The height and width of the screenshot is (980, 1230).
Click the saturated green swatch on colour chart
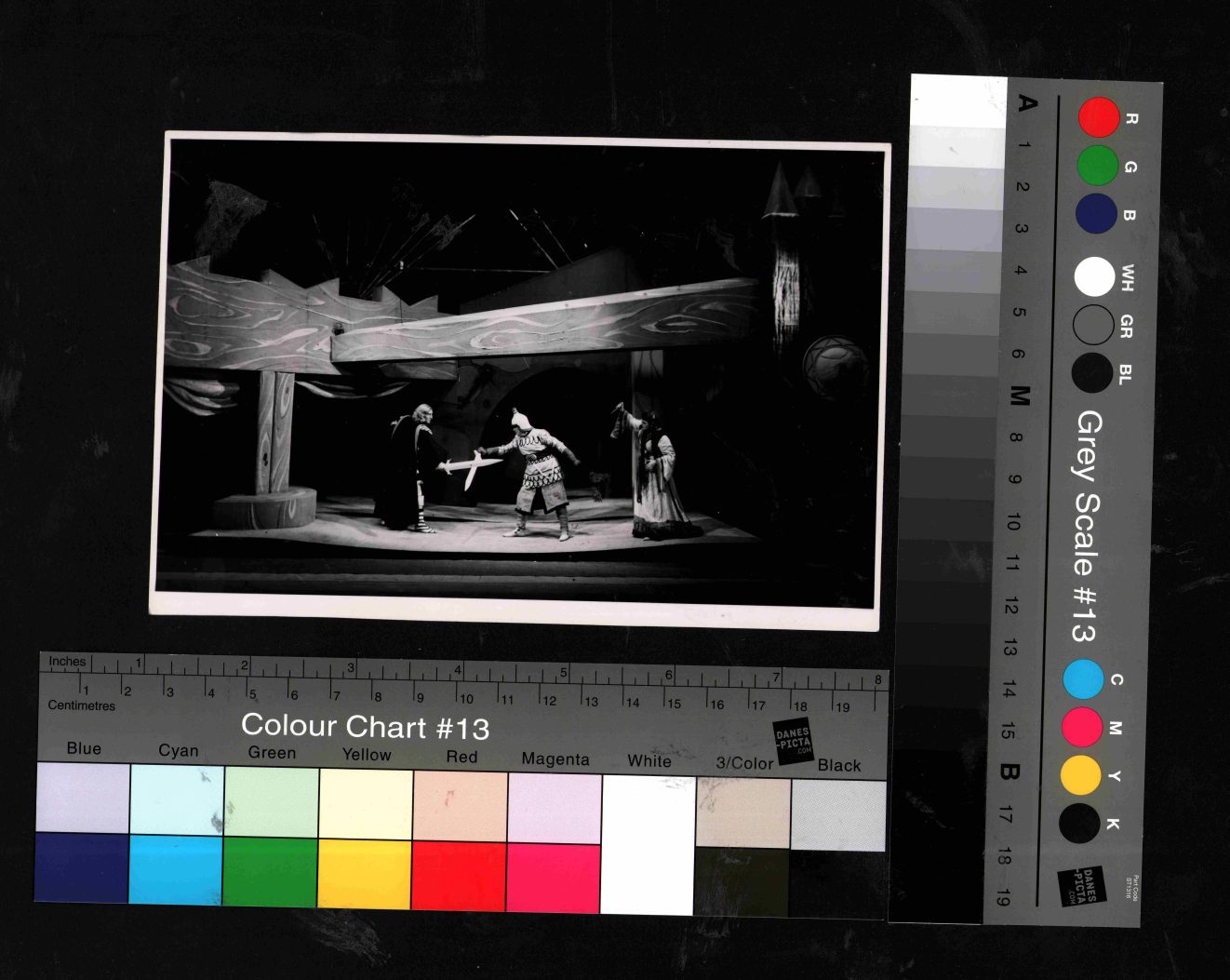click(x=270, y=872)
